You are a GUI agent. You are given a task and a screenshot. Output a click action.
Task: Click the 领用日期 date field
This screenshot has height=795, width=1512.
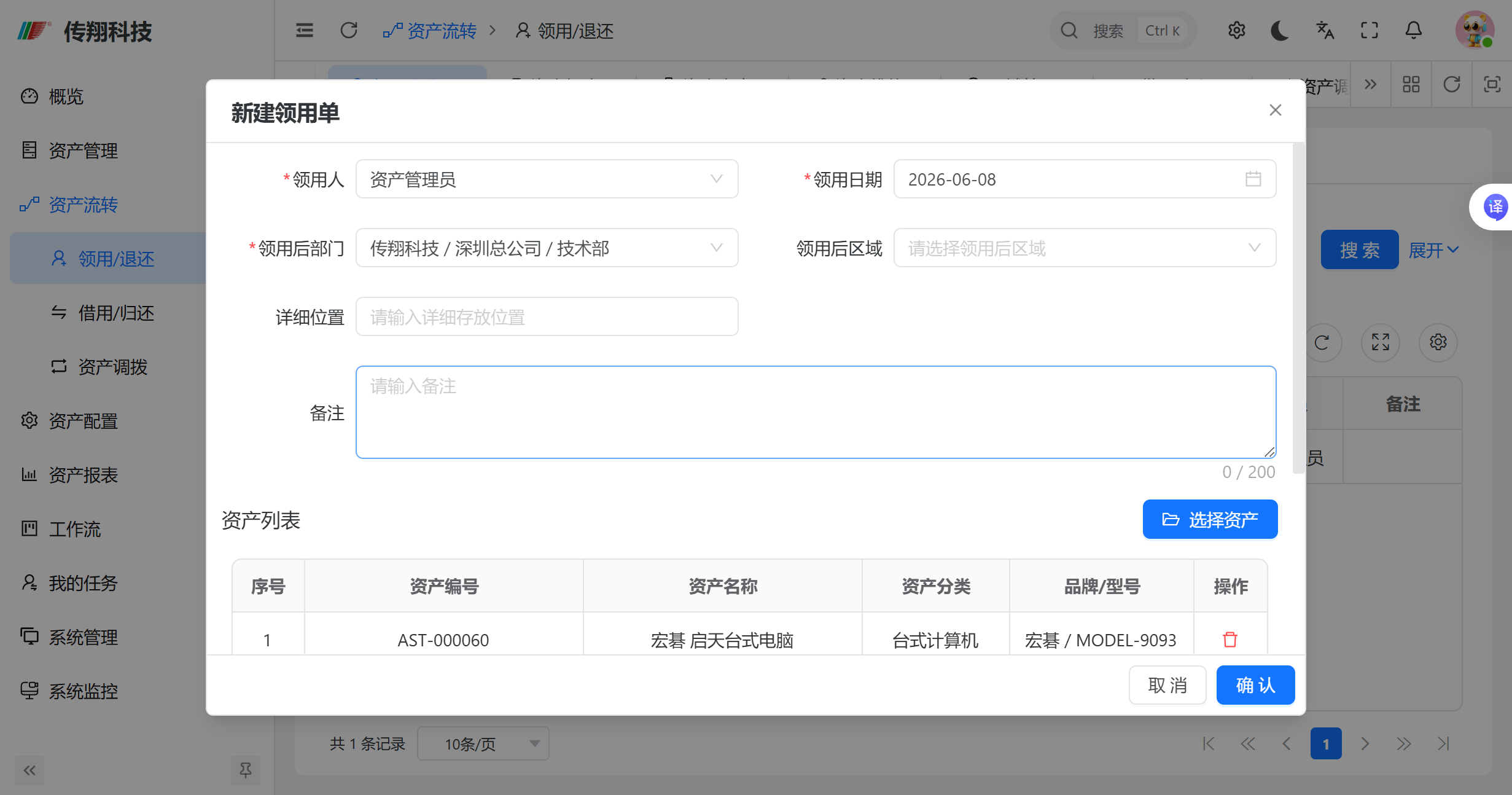point(1085,179)
